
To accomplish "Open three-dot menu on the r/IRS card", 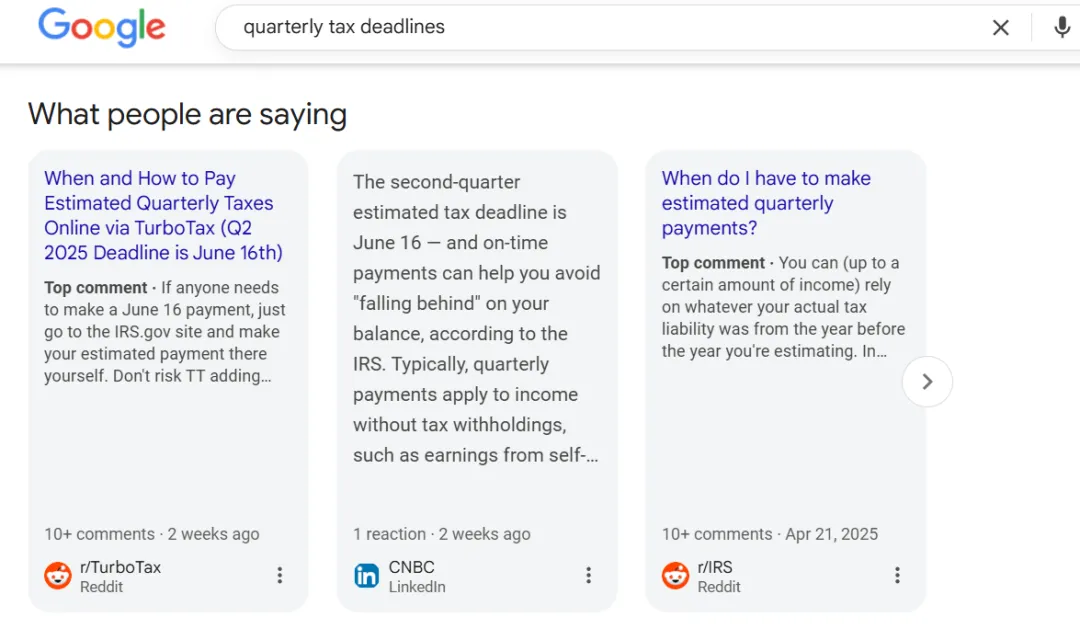I will pyautogui.click(x=897, y=575).
